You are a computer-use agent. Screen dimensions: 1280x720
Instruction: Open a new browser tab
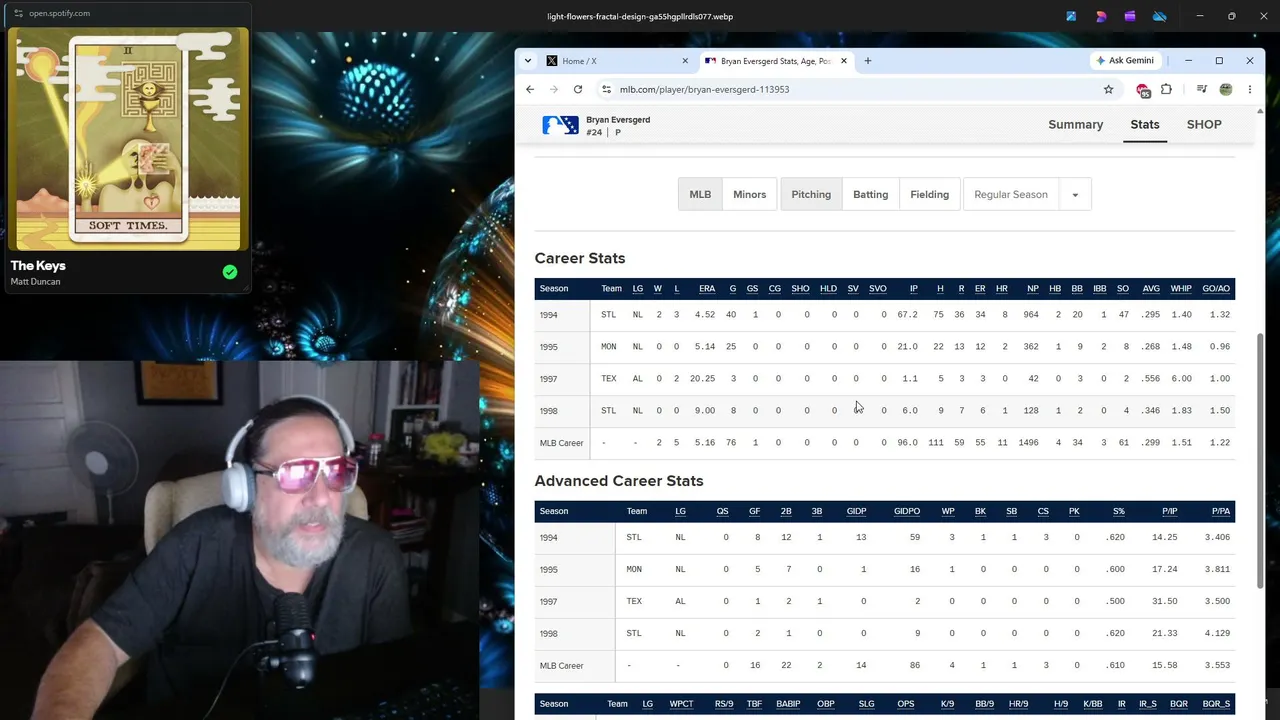click(x=867, y=61)
